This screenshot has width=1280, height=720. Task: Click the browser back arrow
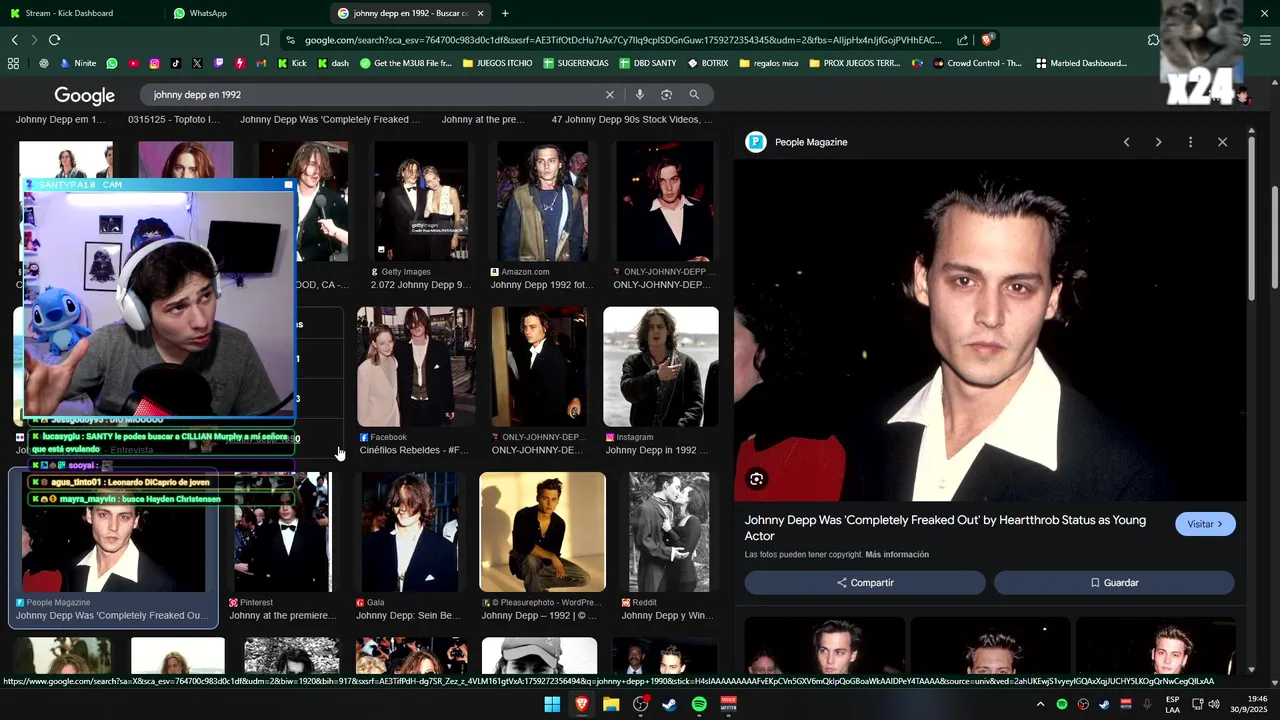click(14, 40)
